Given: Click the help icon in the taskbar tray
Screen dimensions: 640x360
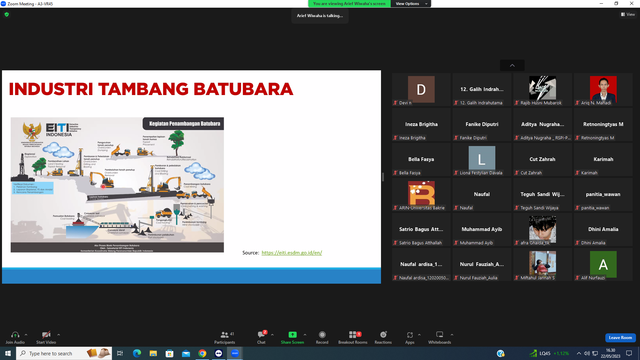Looking at the screenshot, I should [501, 353].
